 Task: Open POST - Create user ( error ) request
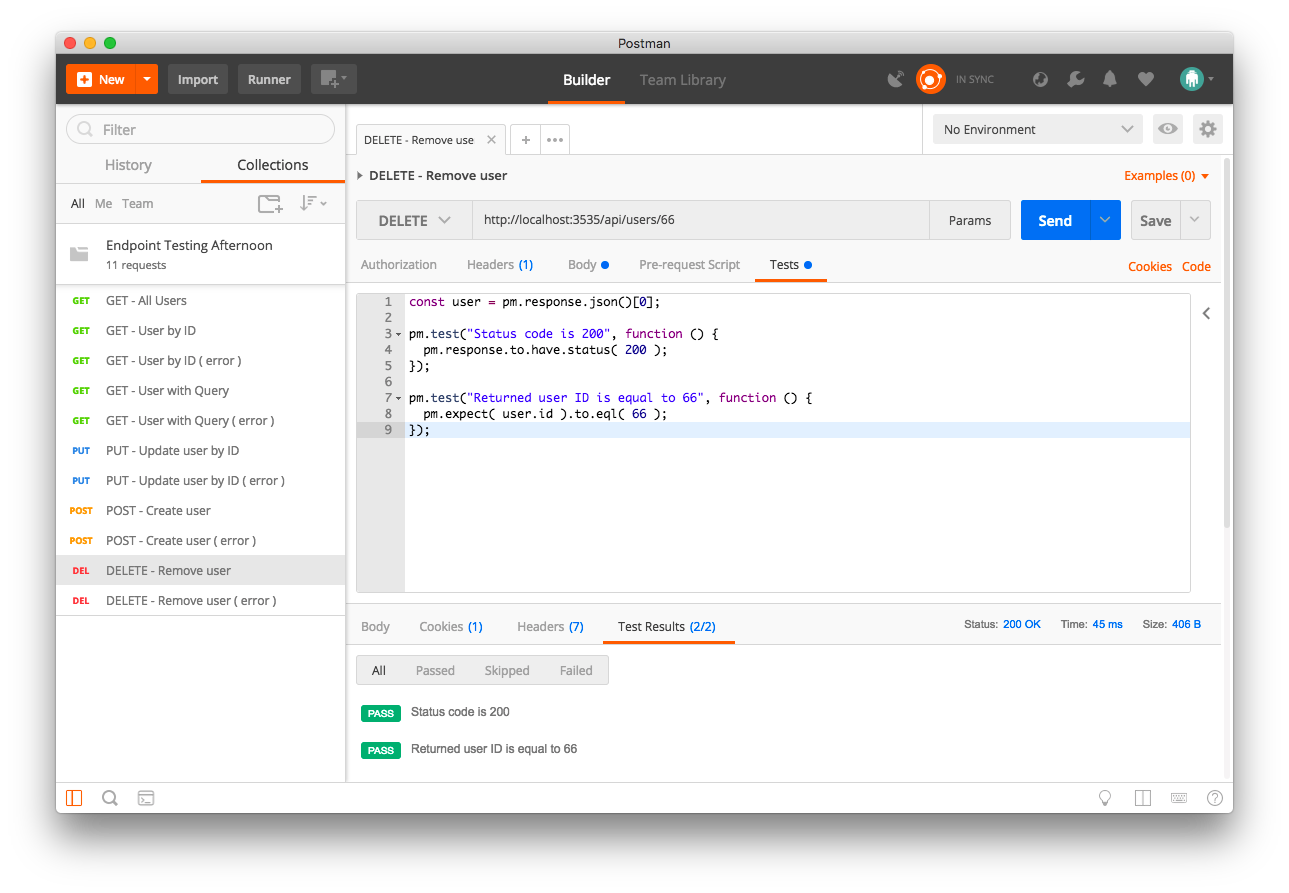tap(200, 540)
